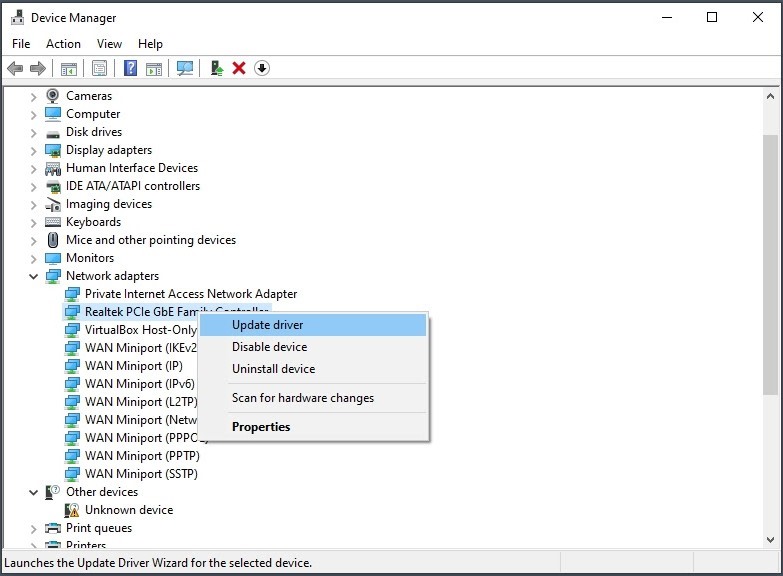Screen dimensions: 783x576
Task: Click the Keyboards icon
Action: tap(53, 222)
